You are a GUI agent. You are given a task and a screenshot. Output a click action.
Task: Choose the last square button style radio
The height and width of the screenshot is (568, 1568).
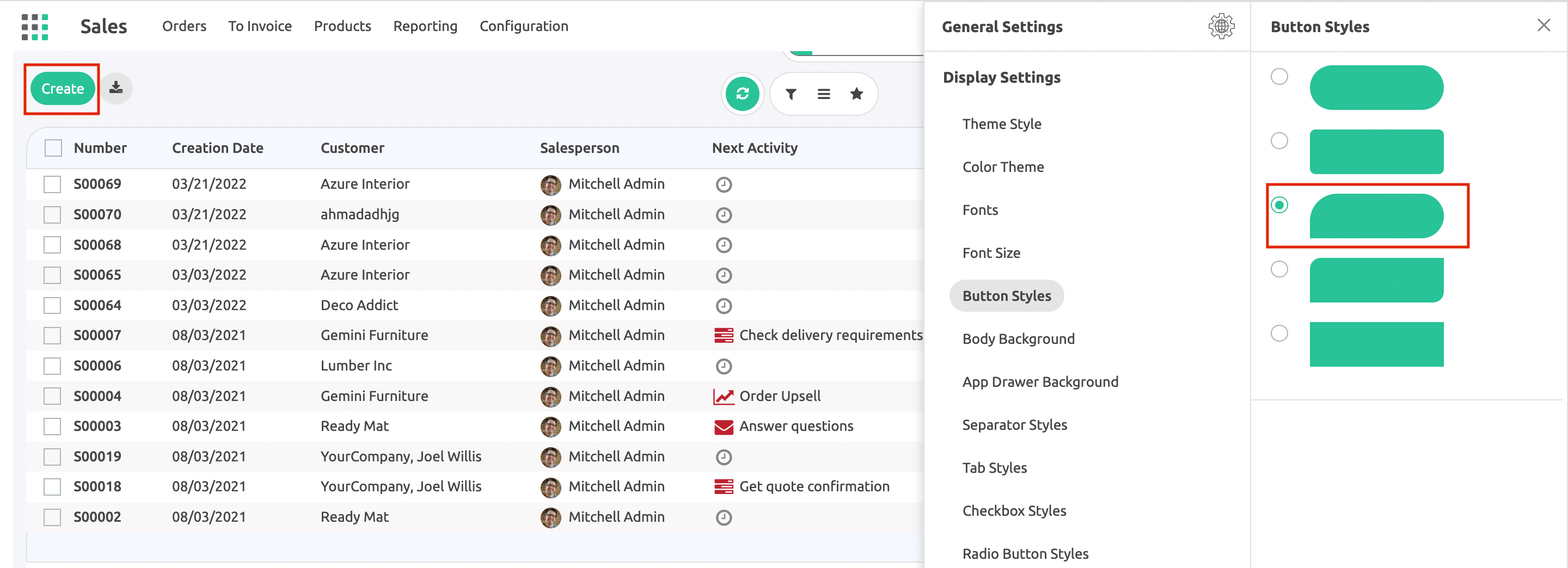point(1279,334)
